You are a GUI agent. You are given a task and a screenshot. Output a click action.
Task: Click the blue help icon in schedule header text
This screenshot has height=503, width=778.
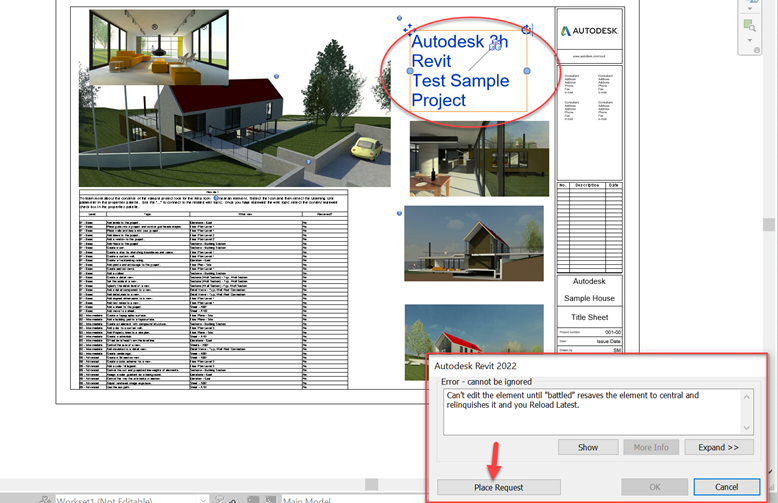216,198
